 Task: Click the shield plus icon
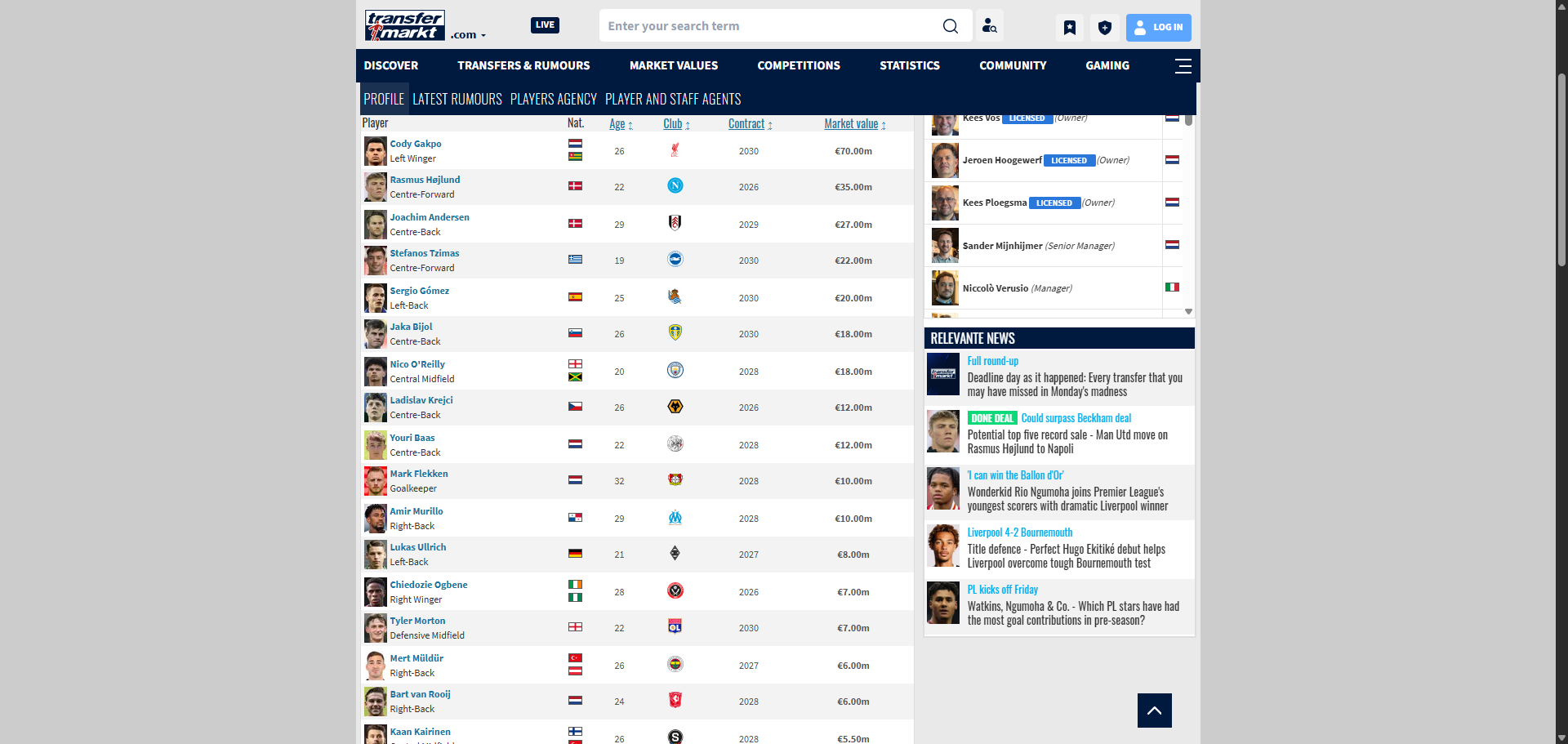coord(1105,28)
